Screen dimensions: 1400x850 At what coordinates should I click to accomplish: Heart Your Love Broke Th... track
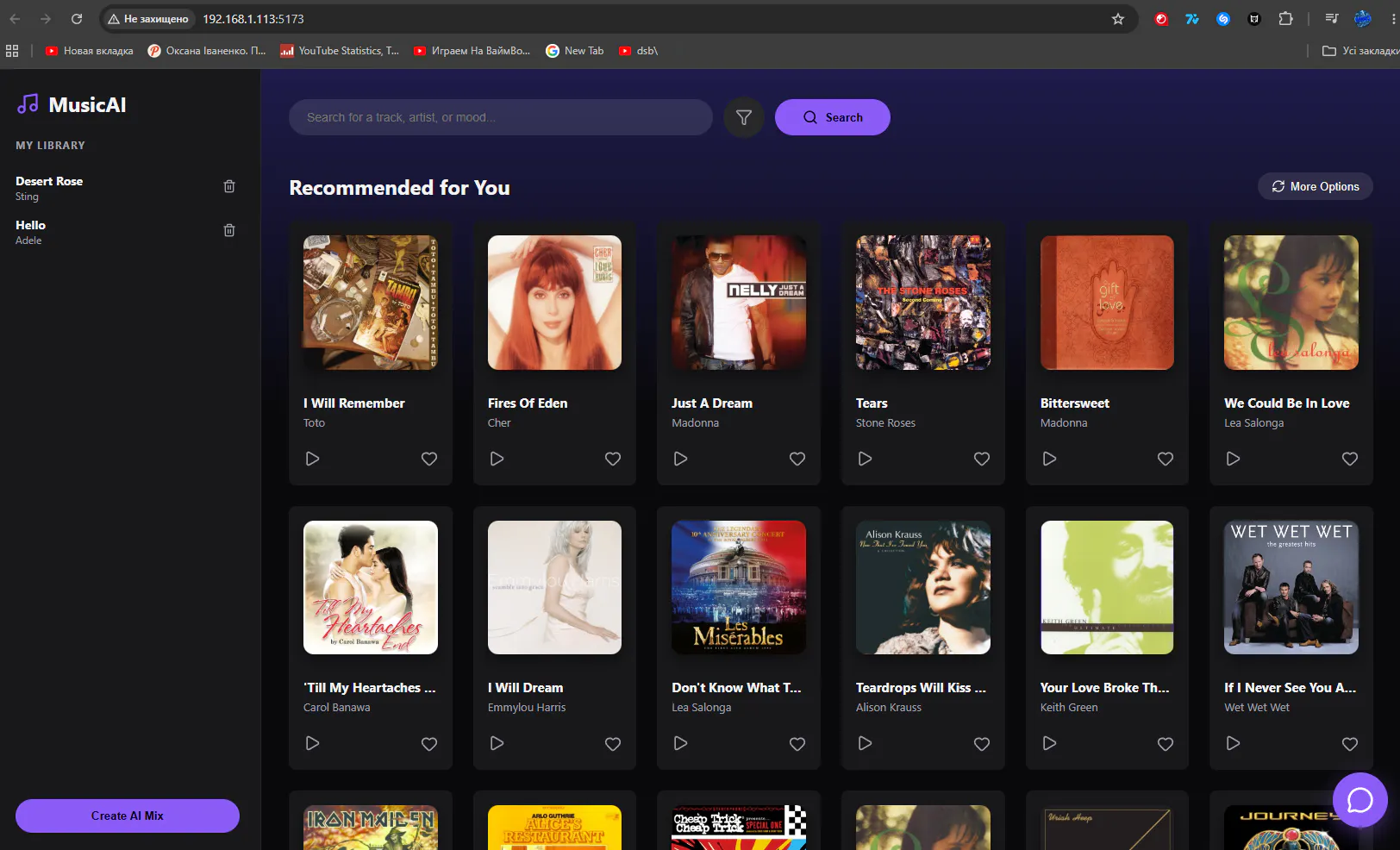(x=1166, y=743)
